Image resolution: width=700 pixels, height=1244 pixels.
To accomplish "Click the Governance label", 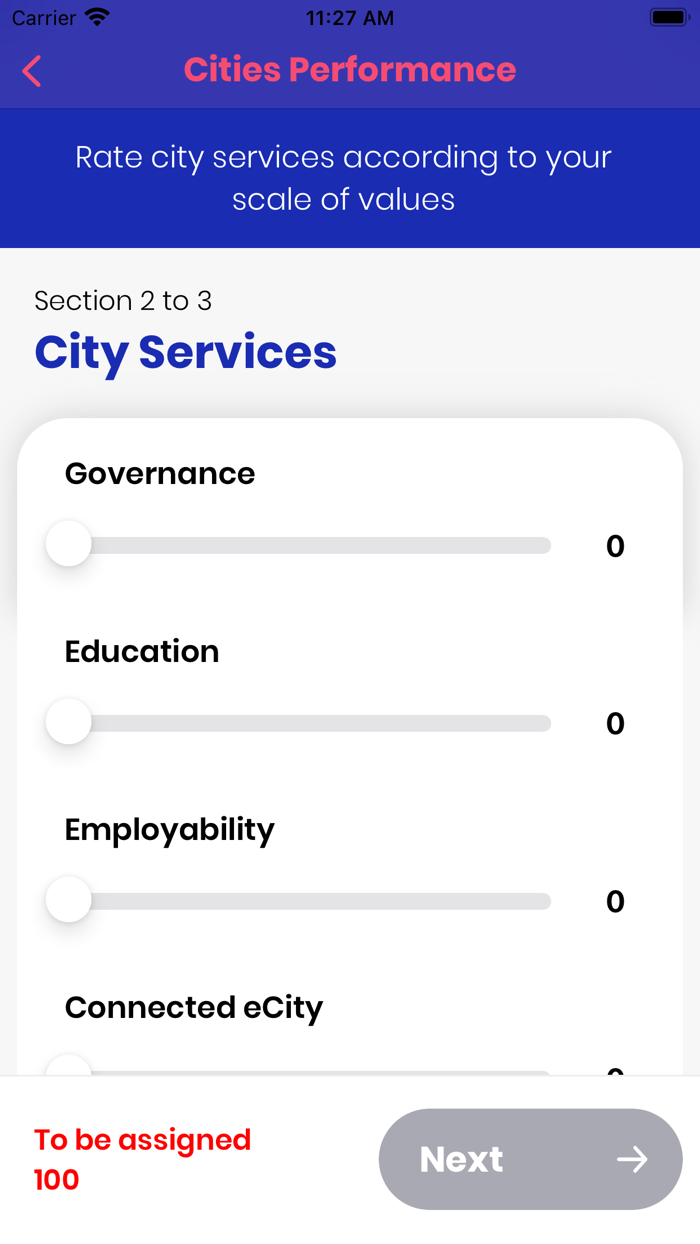I will pos(159,473).
